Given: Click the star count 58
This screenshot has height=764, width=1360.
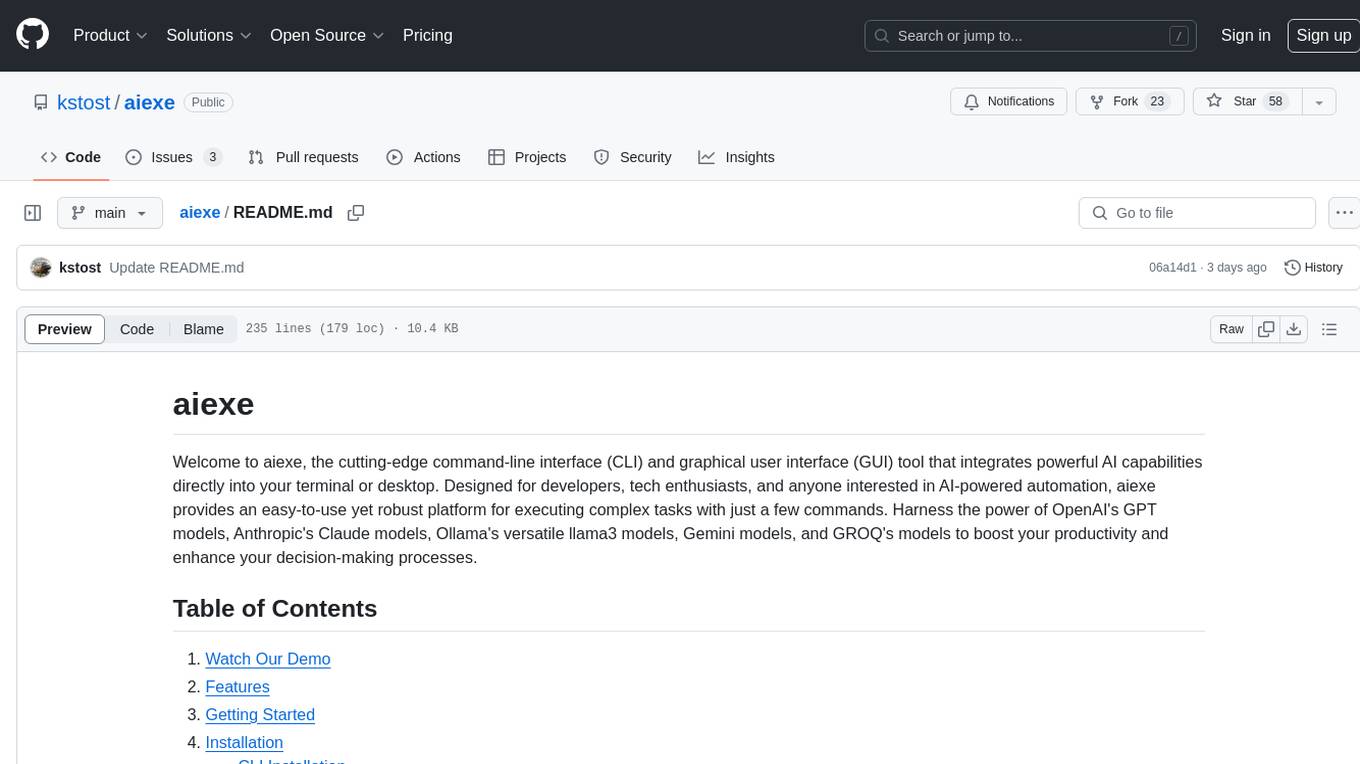Looking at the screenshot, I should point(1275,102).
